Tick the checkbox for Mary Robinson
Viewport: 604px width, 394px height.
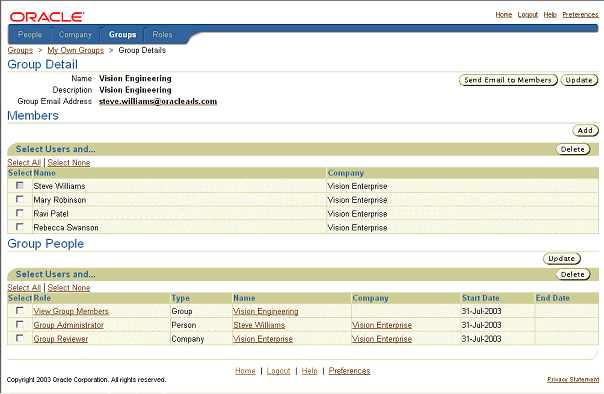pos(20,200)
